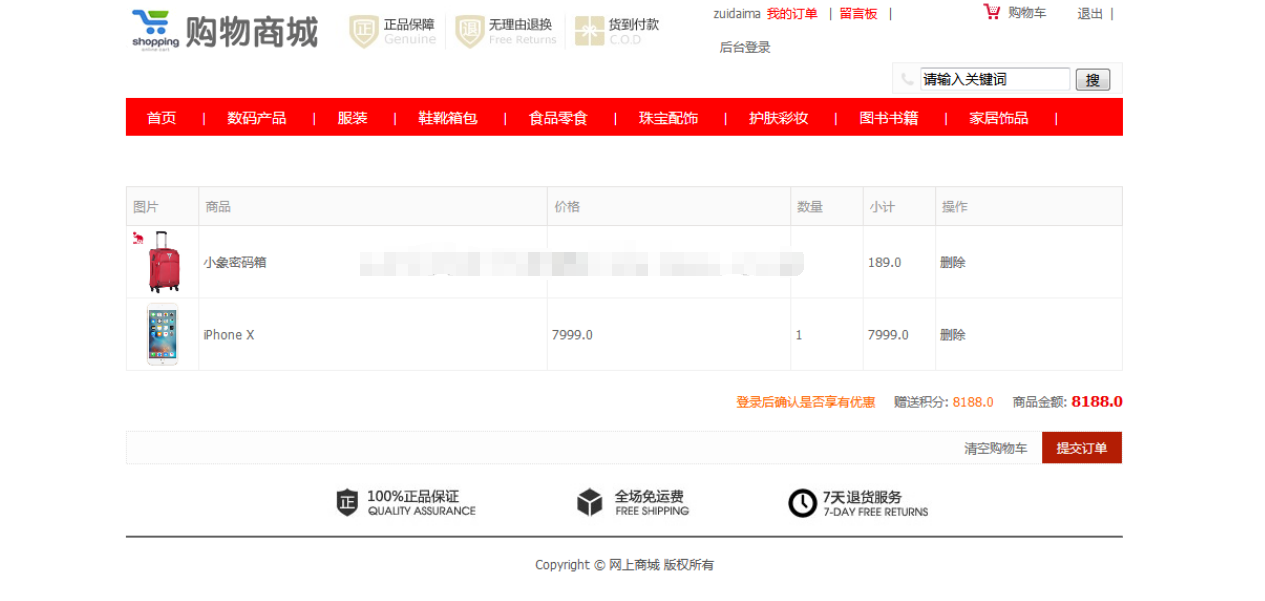Focus the keyword search input field
This screenshot has width=1265, height=601.
(995, 79)
